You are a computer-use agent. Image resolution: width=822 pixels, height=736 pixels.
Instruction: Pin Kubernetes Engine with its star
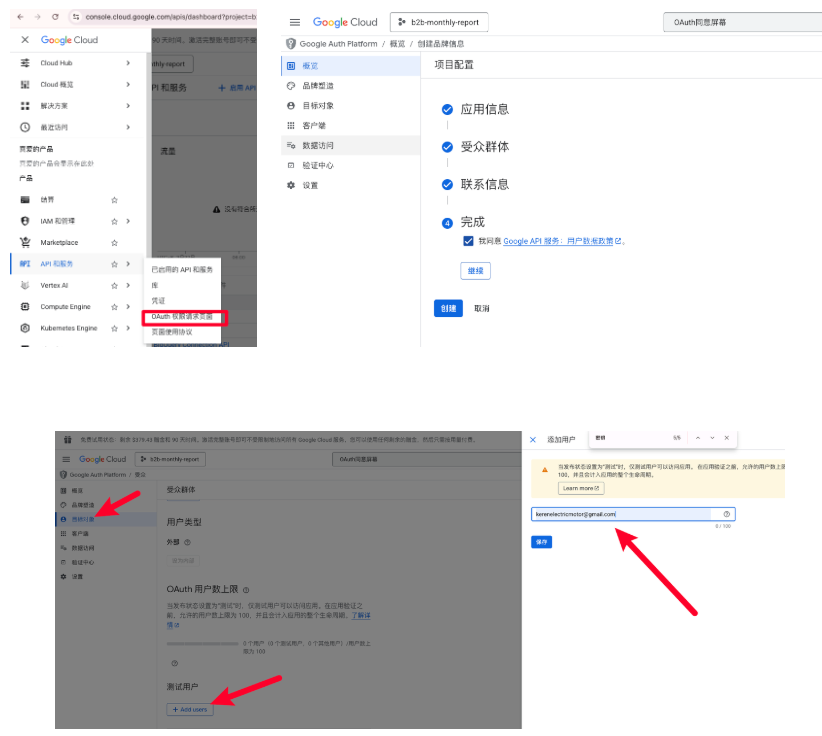point(114,328)
